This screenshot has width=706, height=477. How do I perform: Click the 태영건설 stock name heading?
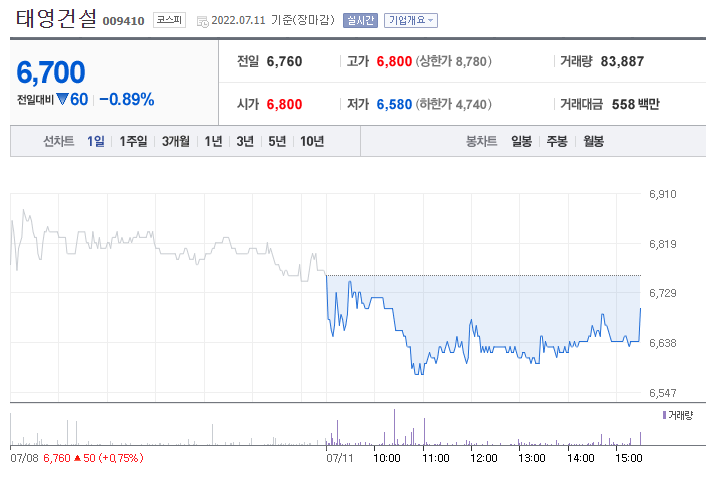[x=56, y=19]
